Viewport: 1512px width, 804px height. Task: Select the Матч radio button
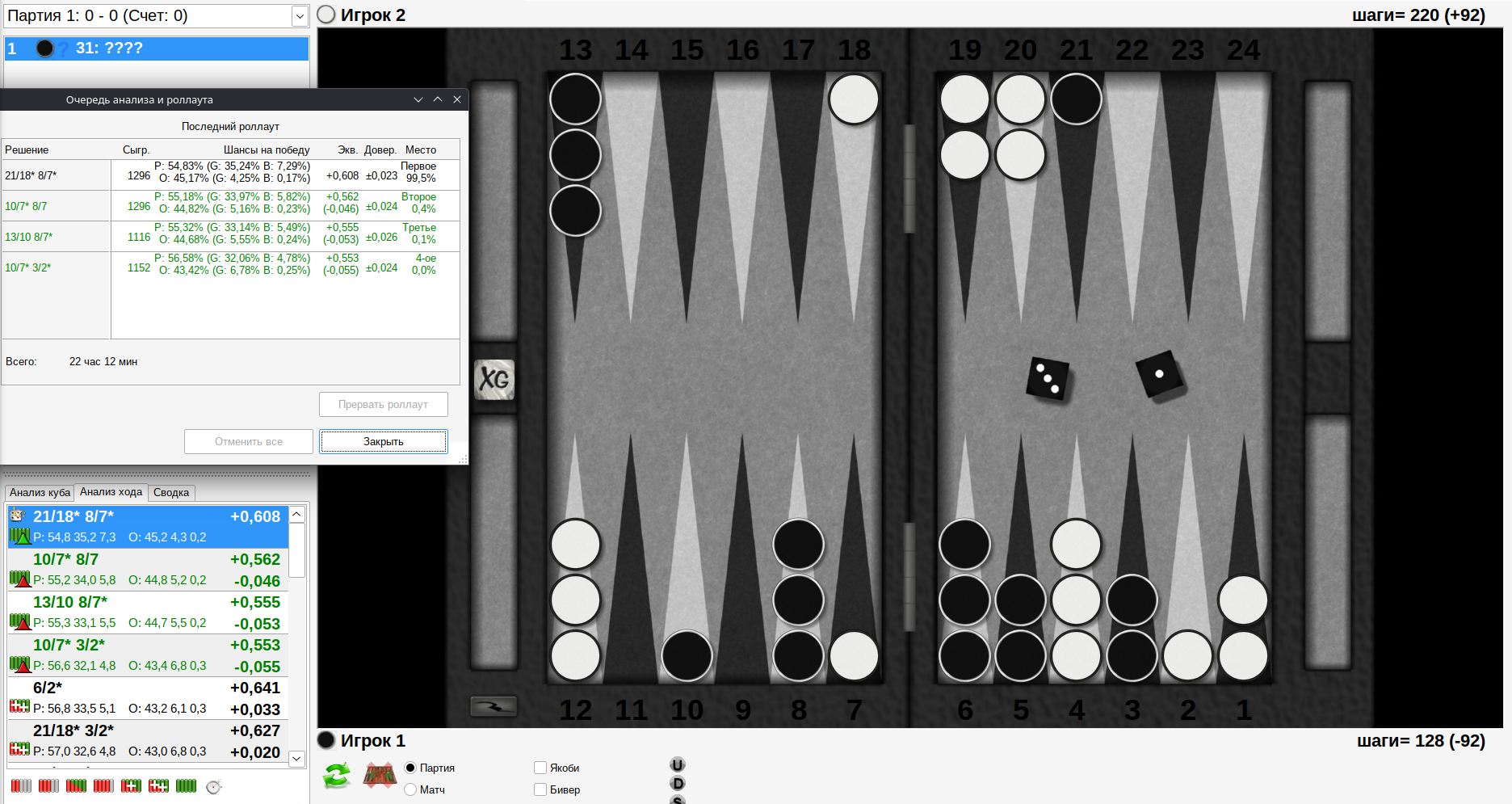pos(410,789)
